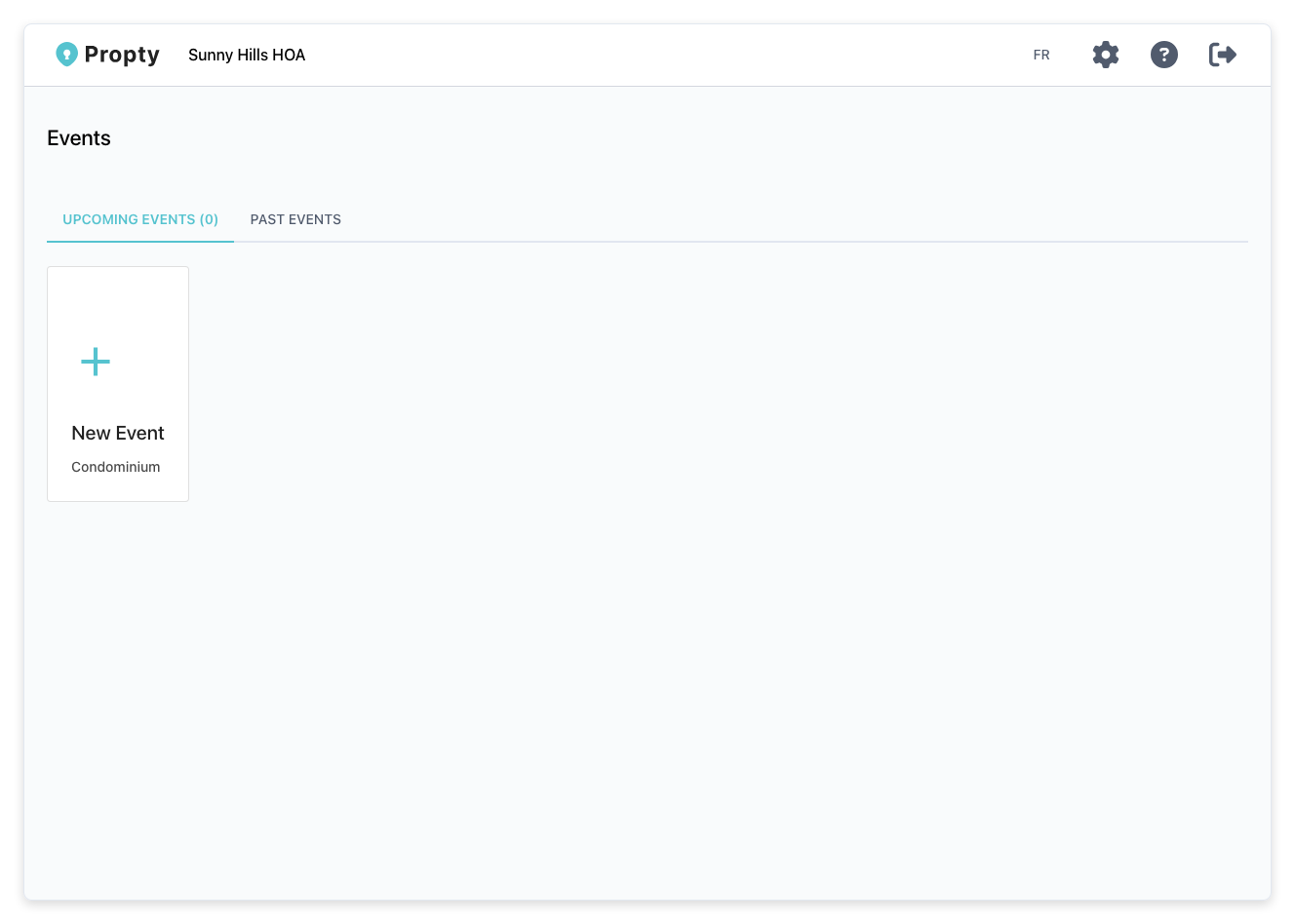Click the Events page heading
This screenshot has width=1295, height=924.
(x=79, y=137)
